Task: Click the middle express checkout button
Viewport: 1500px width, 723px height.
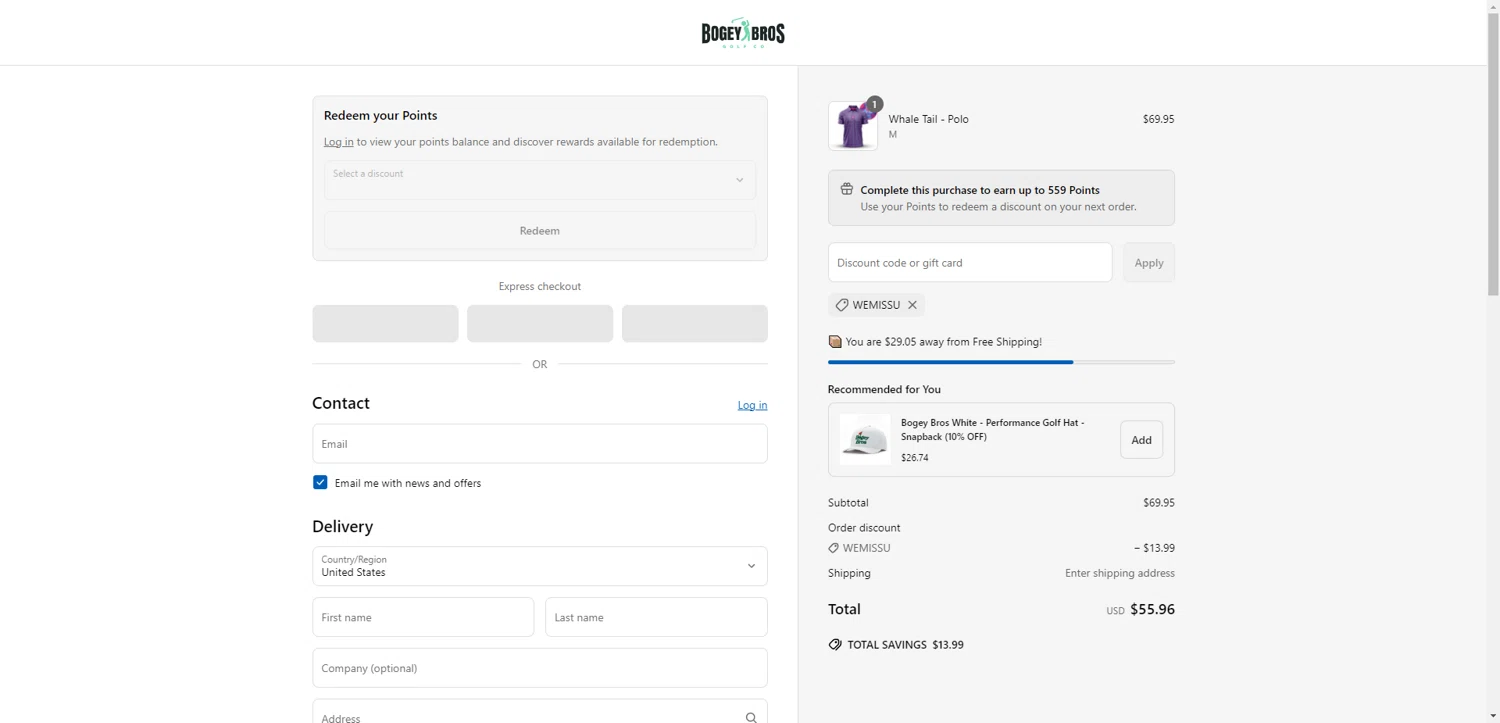Action: point(540,324)
